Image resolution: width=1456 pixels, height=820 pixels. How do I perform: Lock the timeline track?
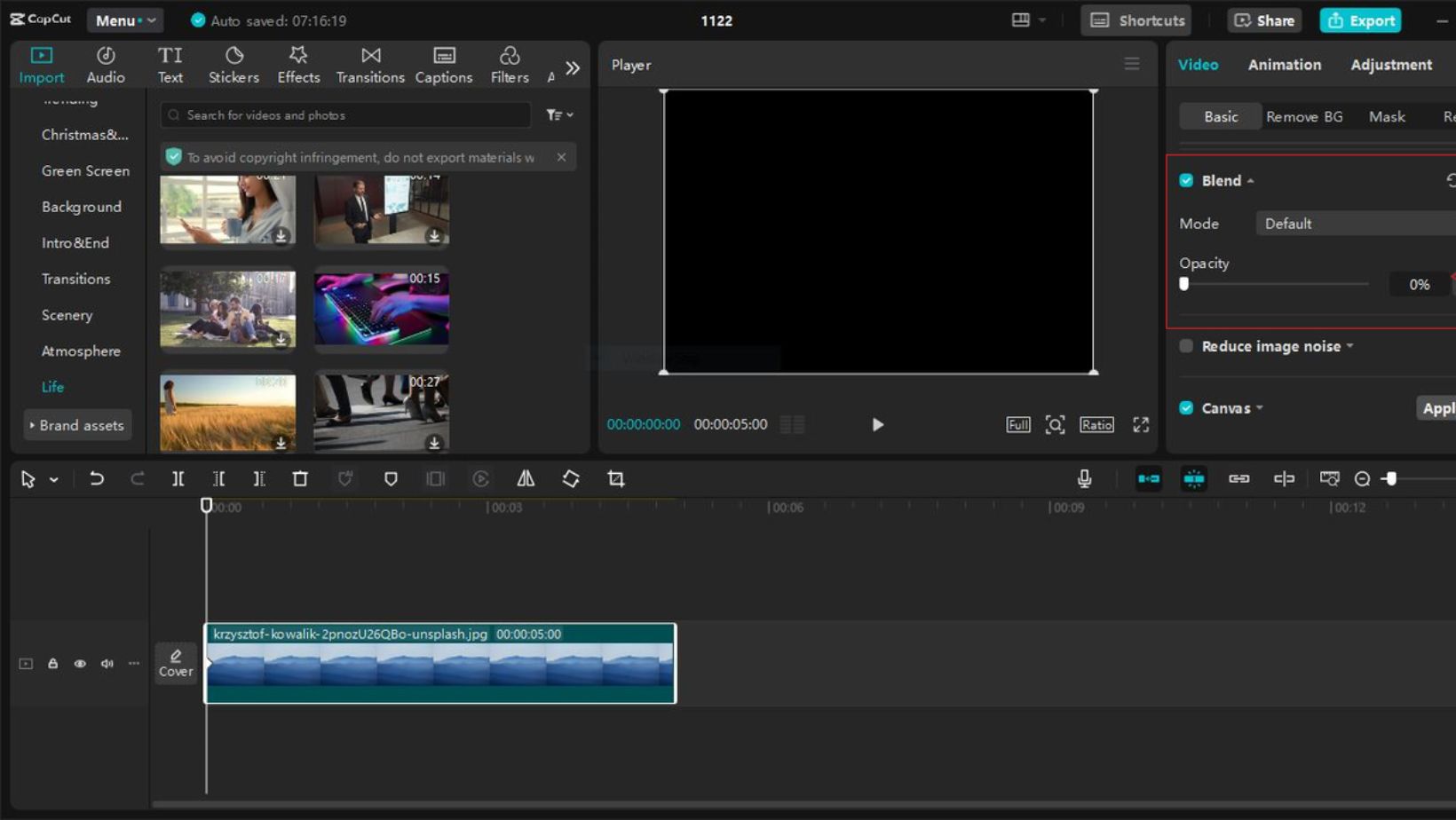coord(52,664)
